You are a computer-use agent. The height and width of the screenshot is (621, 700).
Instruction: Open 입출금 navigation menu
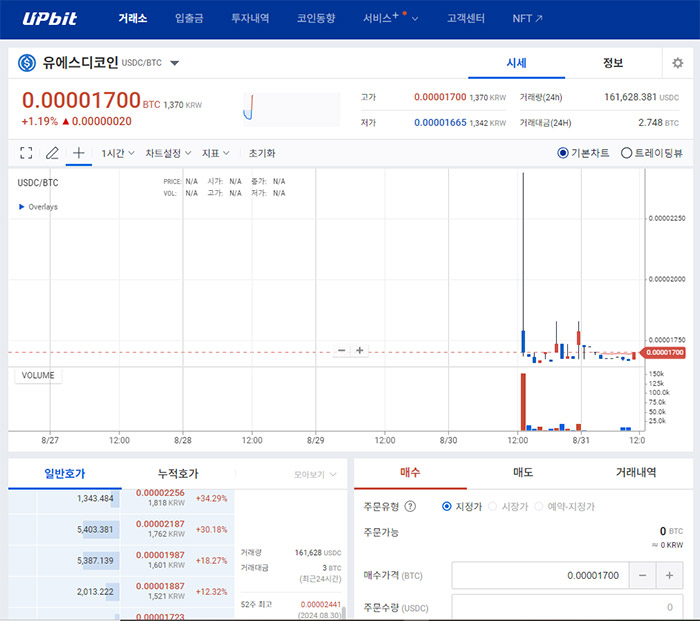pos(189,18)
